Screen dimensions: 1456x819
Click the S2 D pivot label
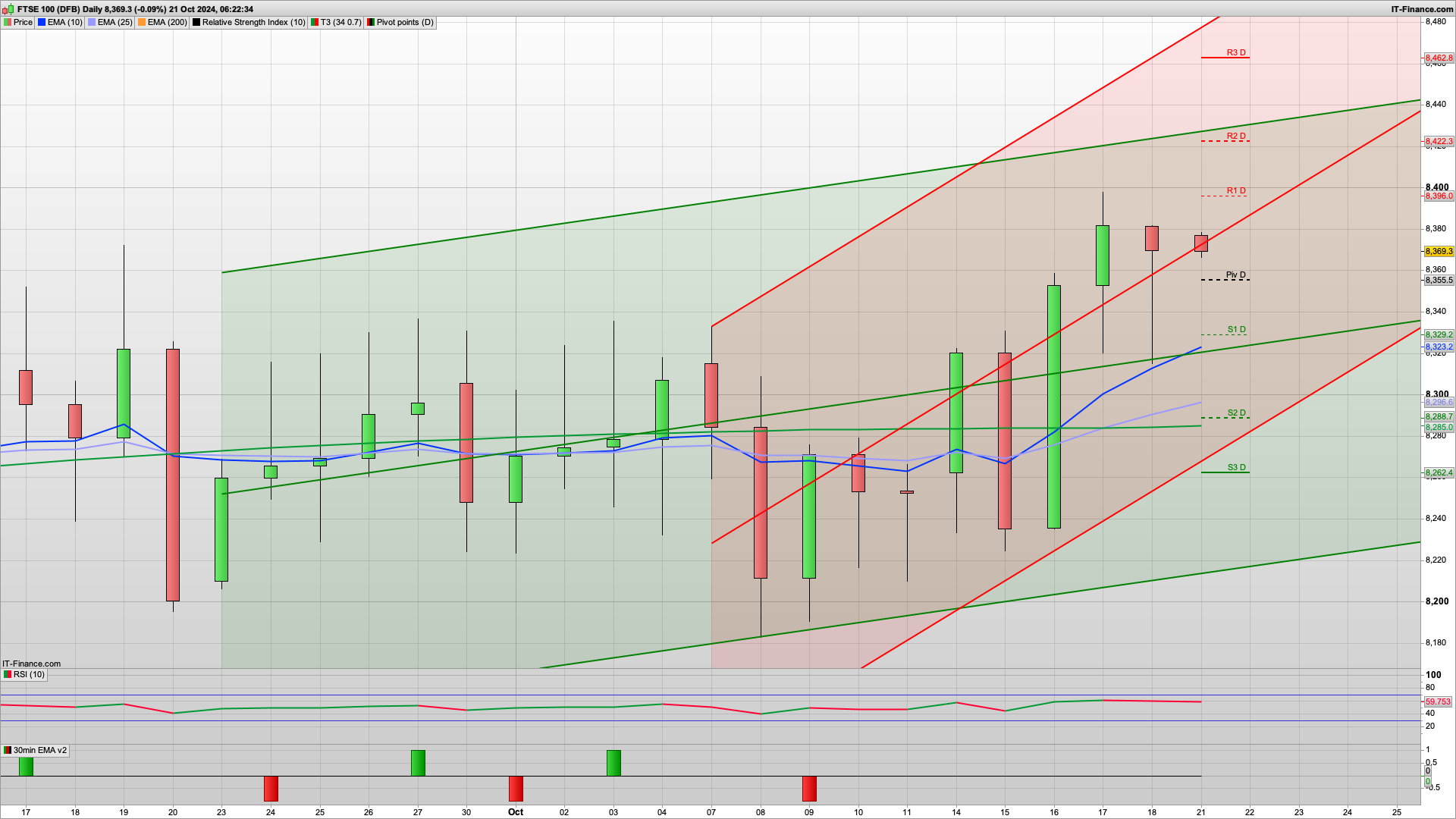pos(1236,413)
